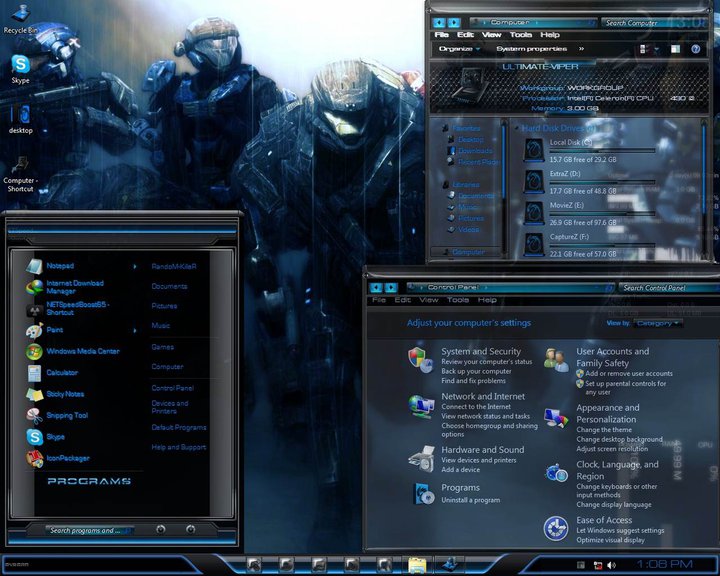Click the volume speaker tray icon
This screenshot has width=720, height=576.
[x=611, y=565]
